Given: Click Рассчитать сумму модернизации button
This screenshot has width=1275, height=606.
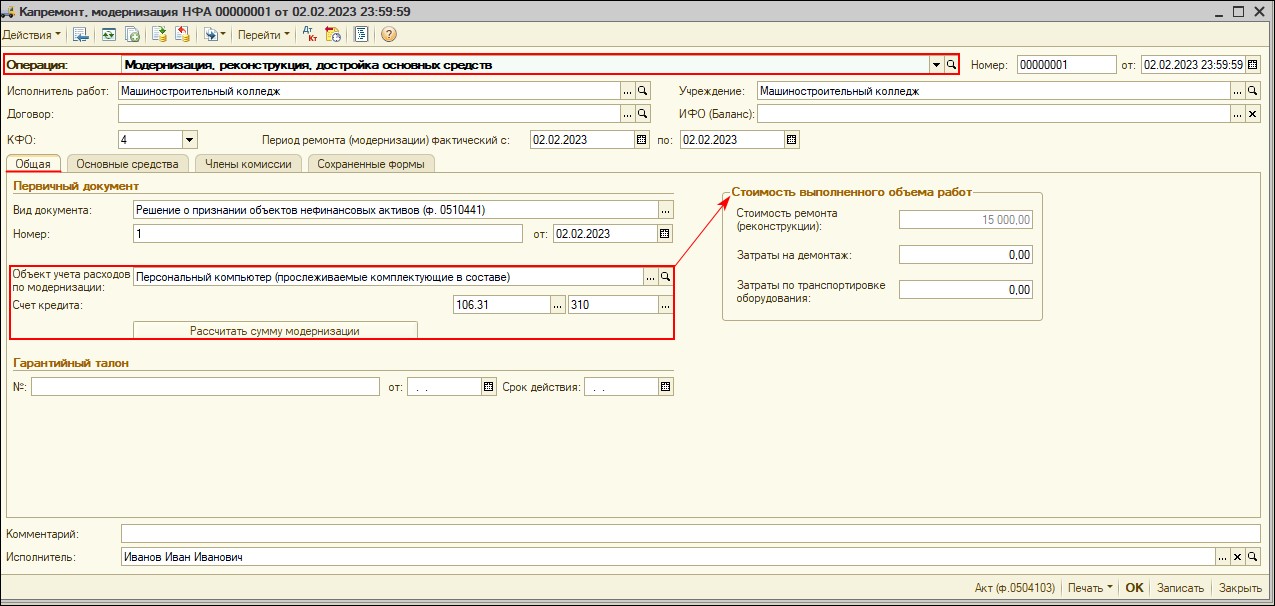Looking at the screenshot, I should (x=275, y=330).
